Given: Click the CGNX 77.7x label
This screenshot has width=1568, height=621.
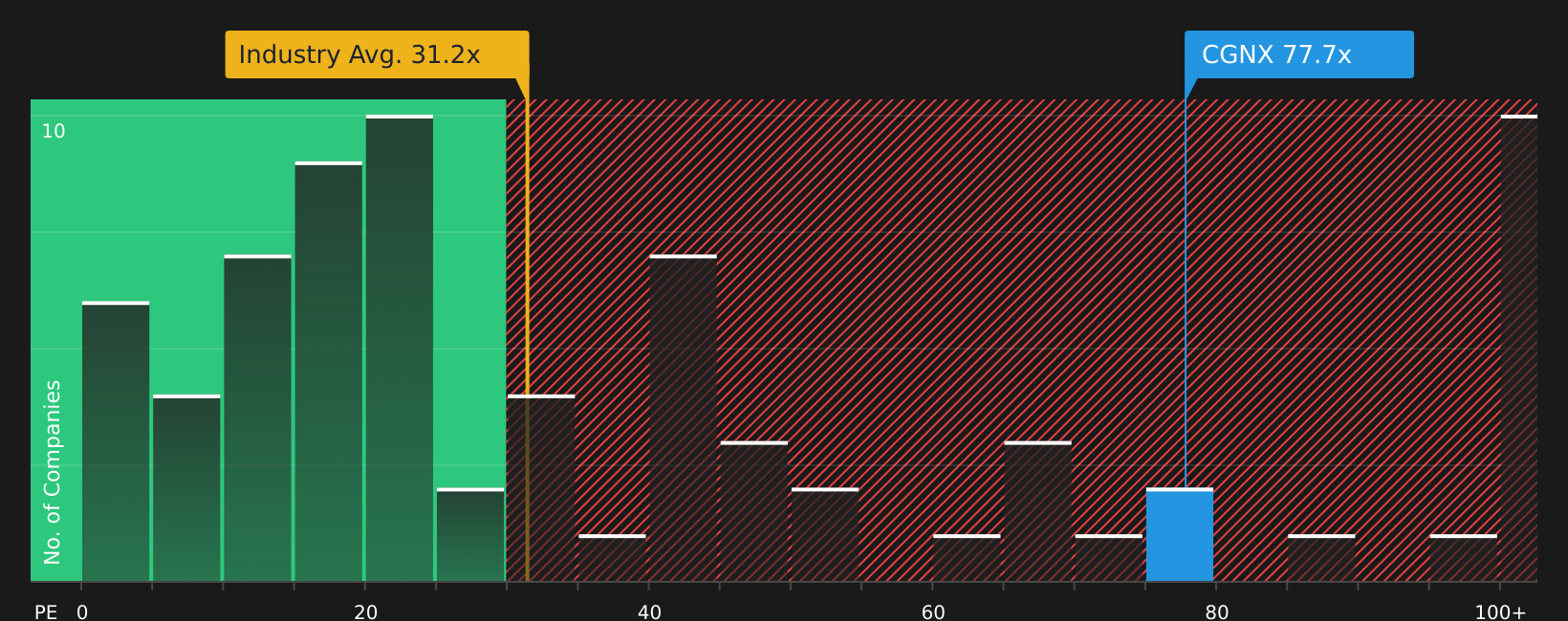Looking at the screenshot, I should 1298,54.
